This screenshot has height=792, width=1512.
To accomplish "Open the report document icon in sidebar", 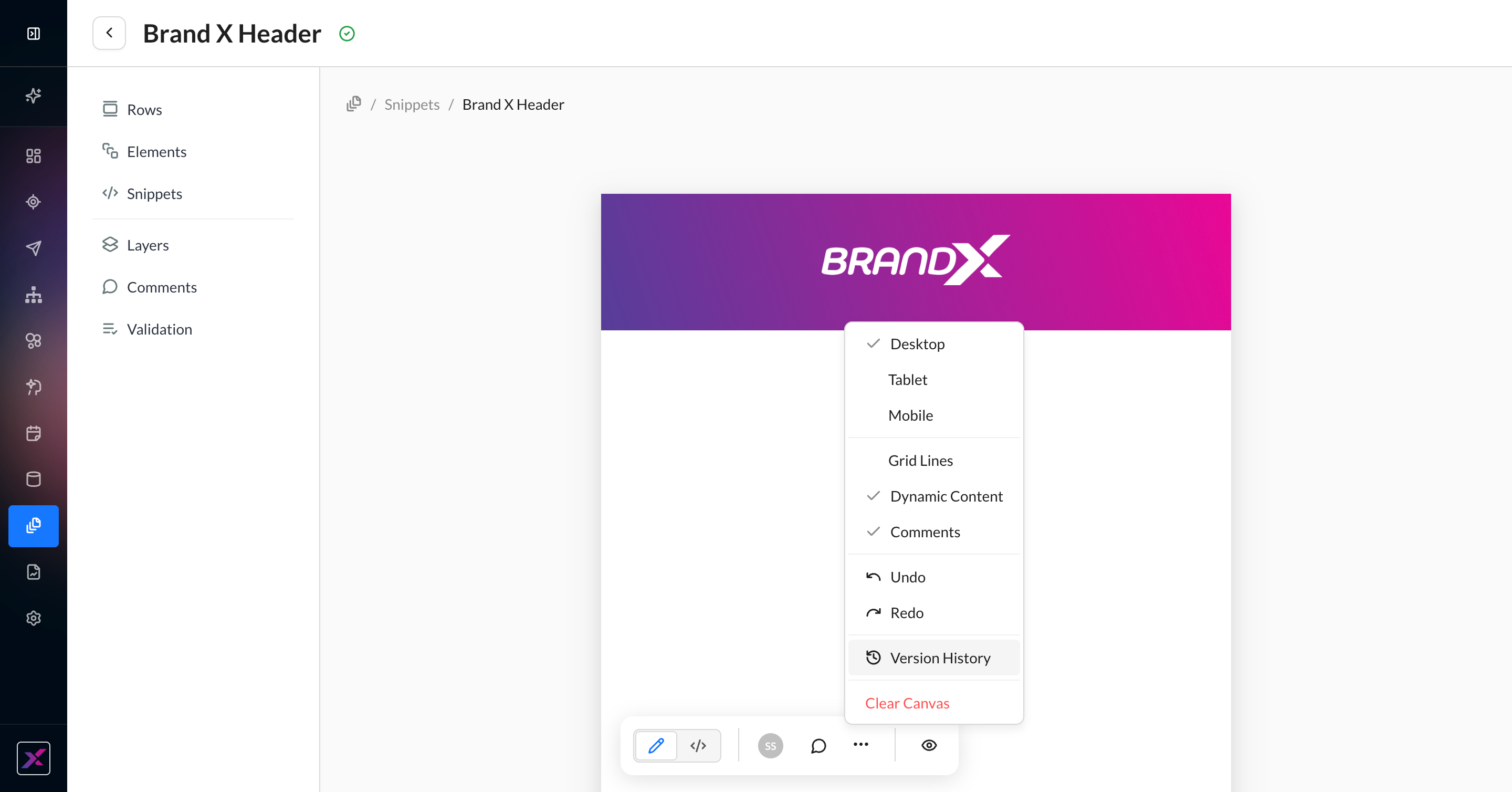I will (34, 572).
